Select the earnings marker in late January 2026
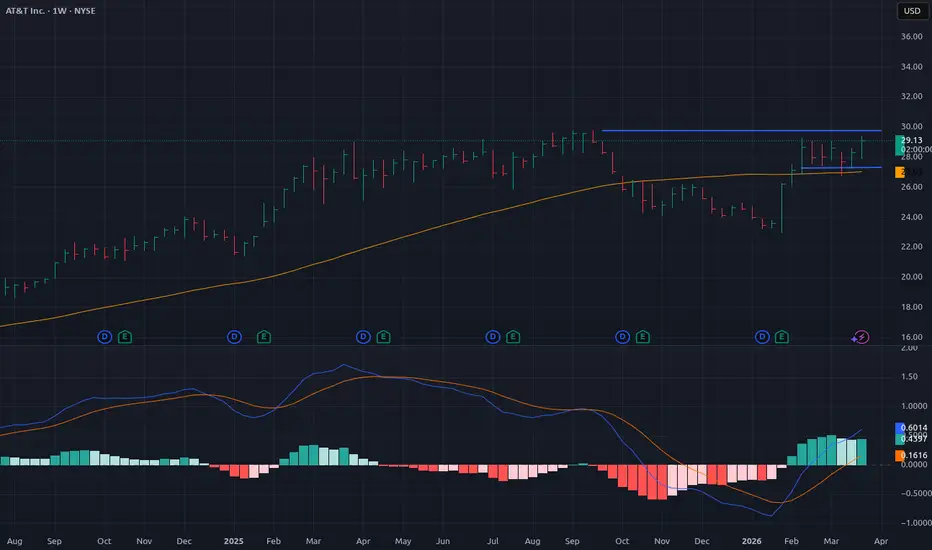This screenshot has width=932, height=550. [x=782, y=337]
